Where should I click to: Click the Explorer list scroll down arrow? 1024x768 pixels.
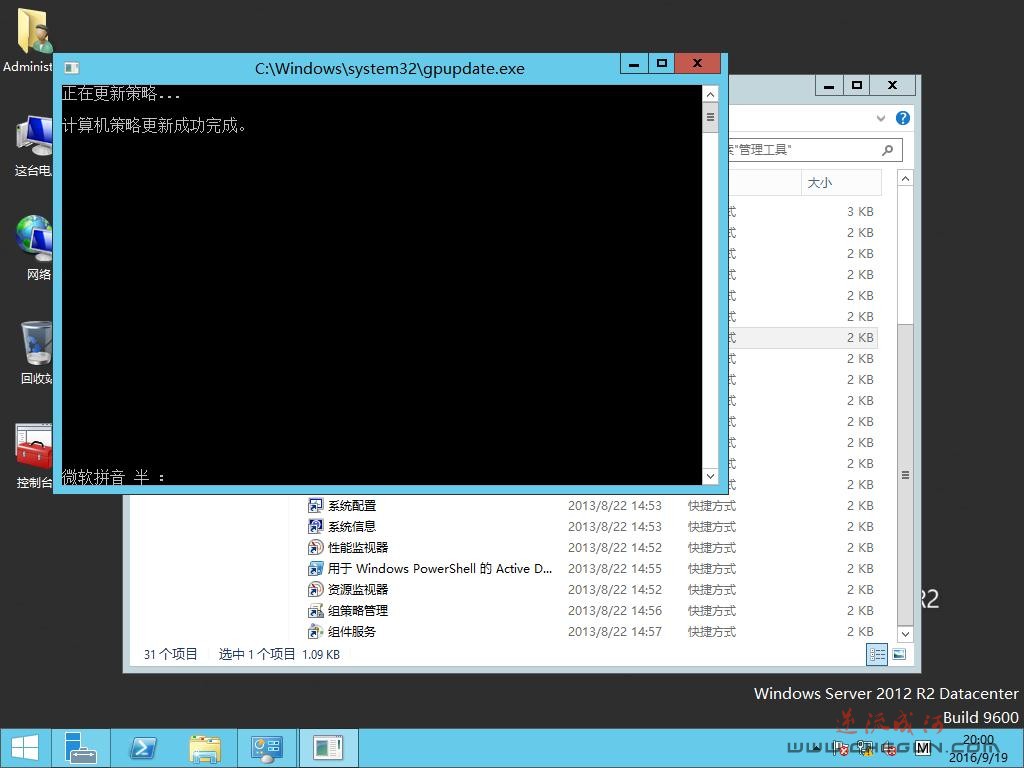click(905, 633)
